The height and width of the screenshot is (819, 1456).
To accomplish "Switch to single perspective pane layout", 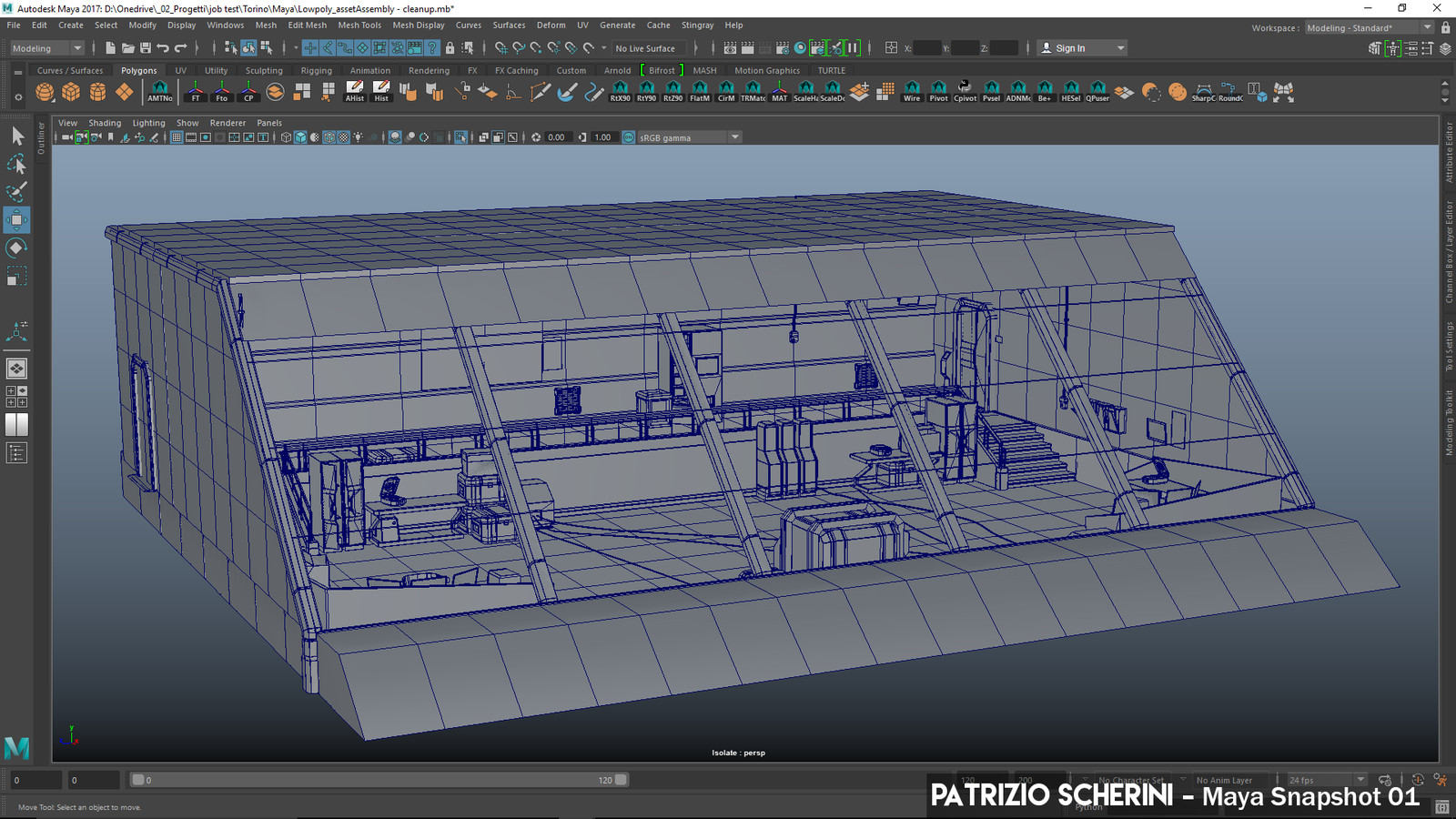I will coord(16,369).
